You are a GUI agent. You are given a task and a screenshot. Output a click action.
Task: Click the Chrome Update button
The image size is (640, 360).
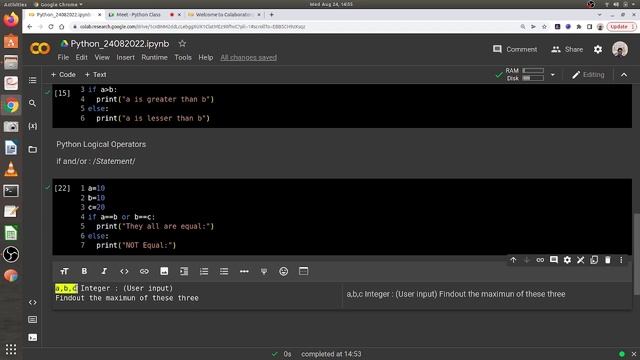click(x=621, y=27)
